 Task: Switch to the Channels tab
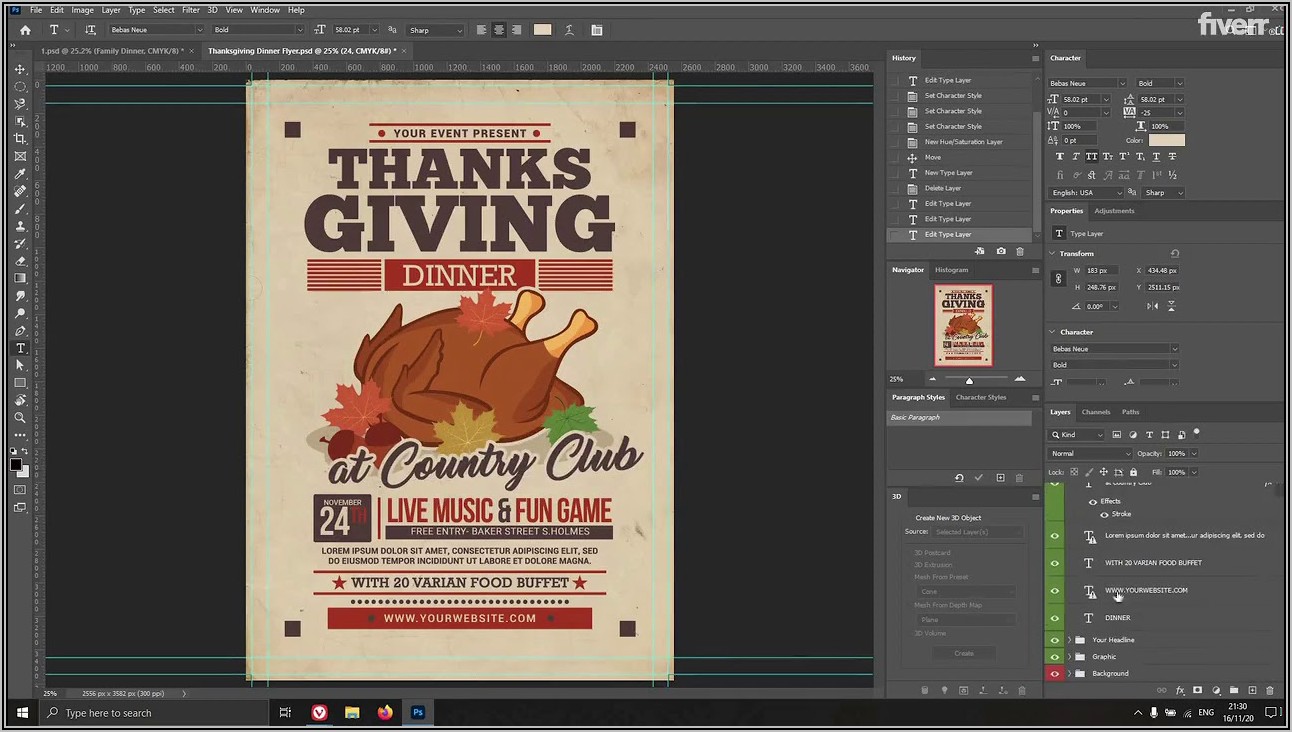(x=1096, y=412)
